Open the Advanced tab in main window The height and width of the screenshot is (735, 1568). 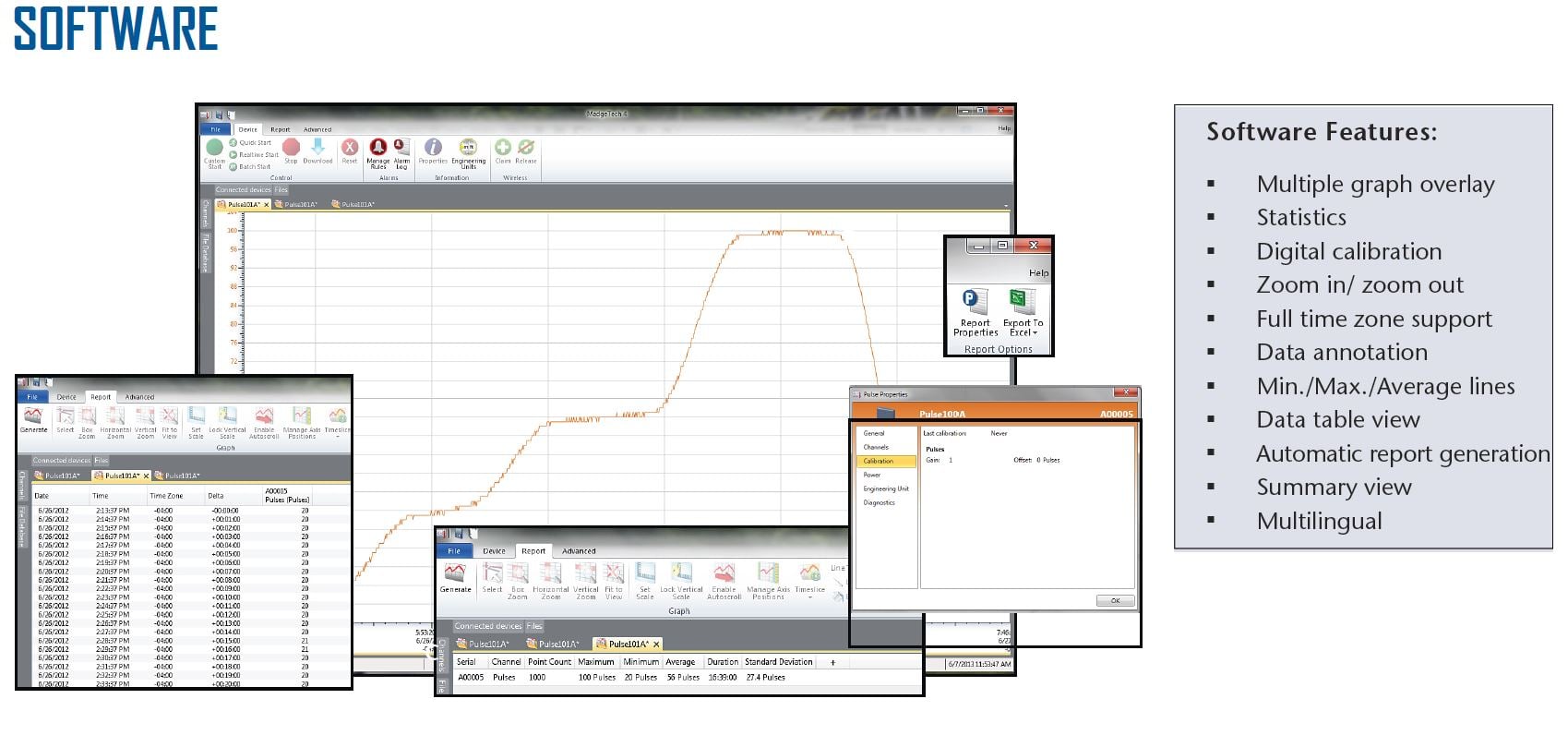(317, 129)
